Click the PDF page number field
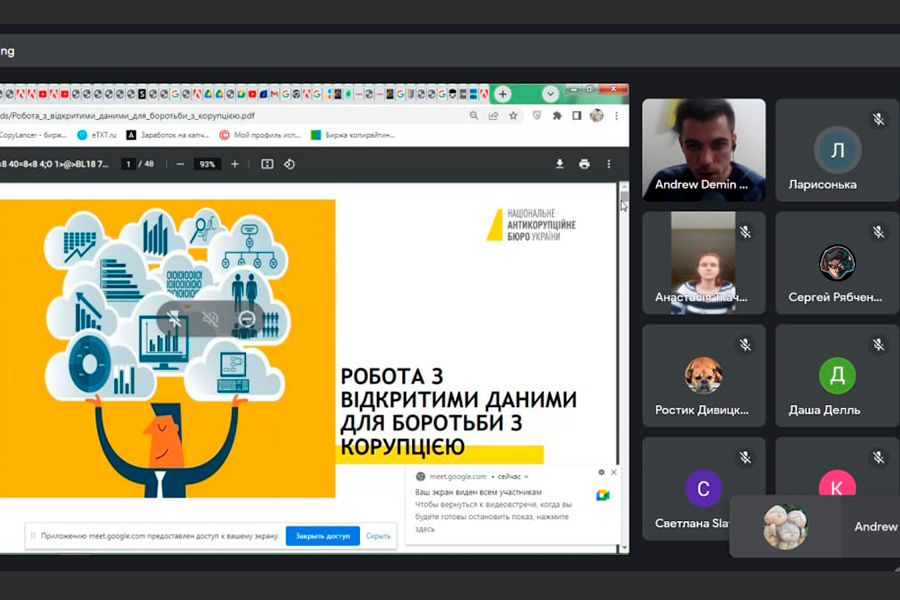 tap(129, 164)
